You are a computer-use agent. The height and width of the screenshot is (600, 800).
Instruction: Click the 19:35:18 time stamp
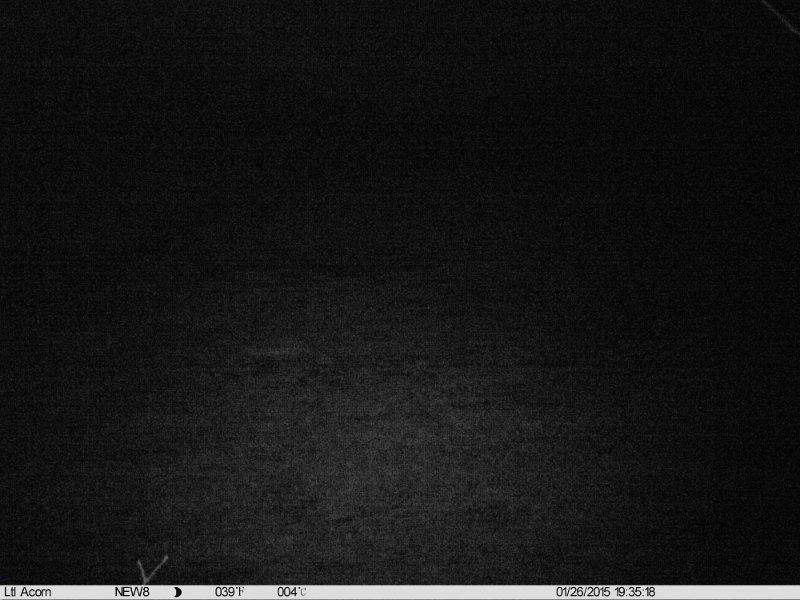point(636,592)
